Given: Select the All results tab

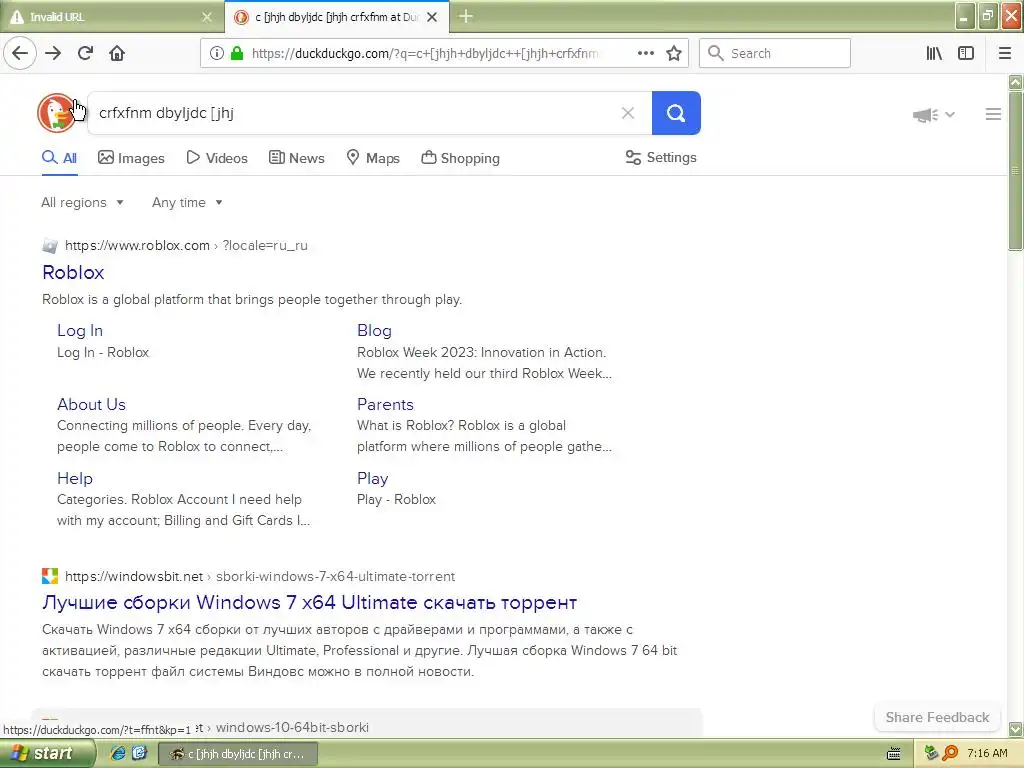Looking at the screenshot, I should coord(59,158).
